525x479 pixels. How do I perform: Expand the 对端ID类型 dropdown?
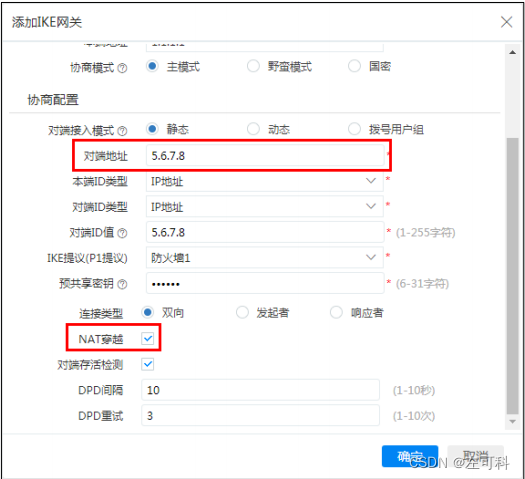(x=265, y=207)
